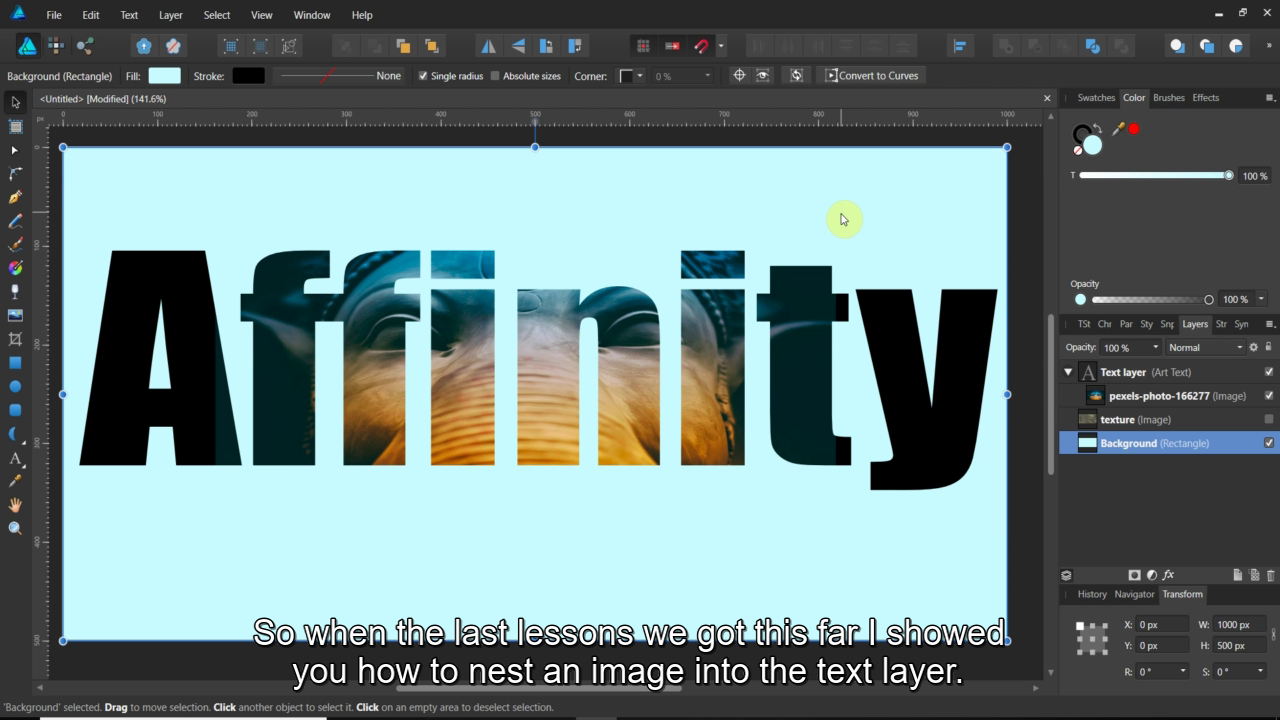Select the Fill (gradient) tool

click(15, 268)
